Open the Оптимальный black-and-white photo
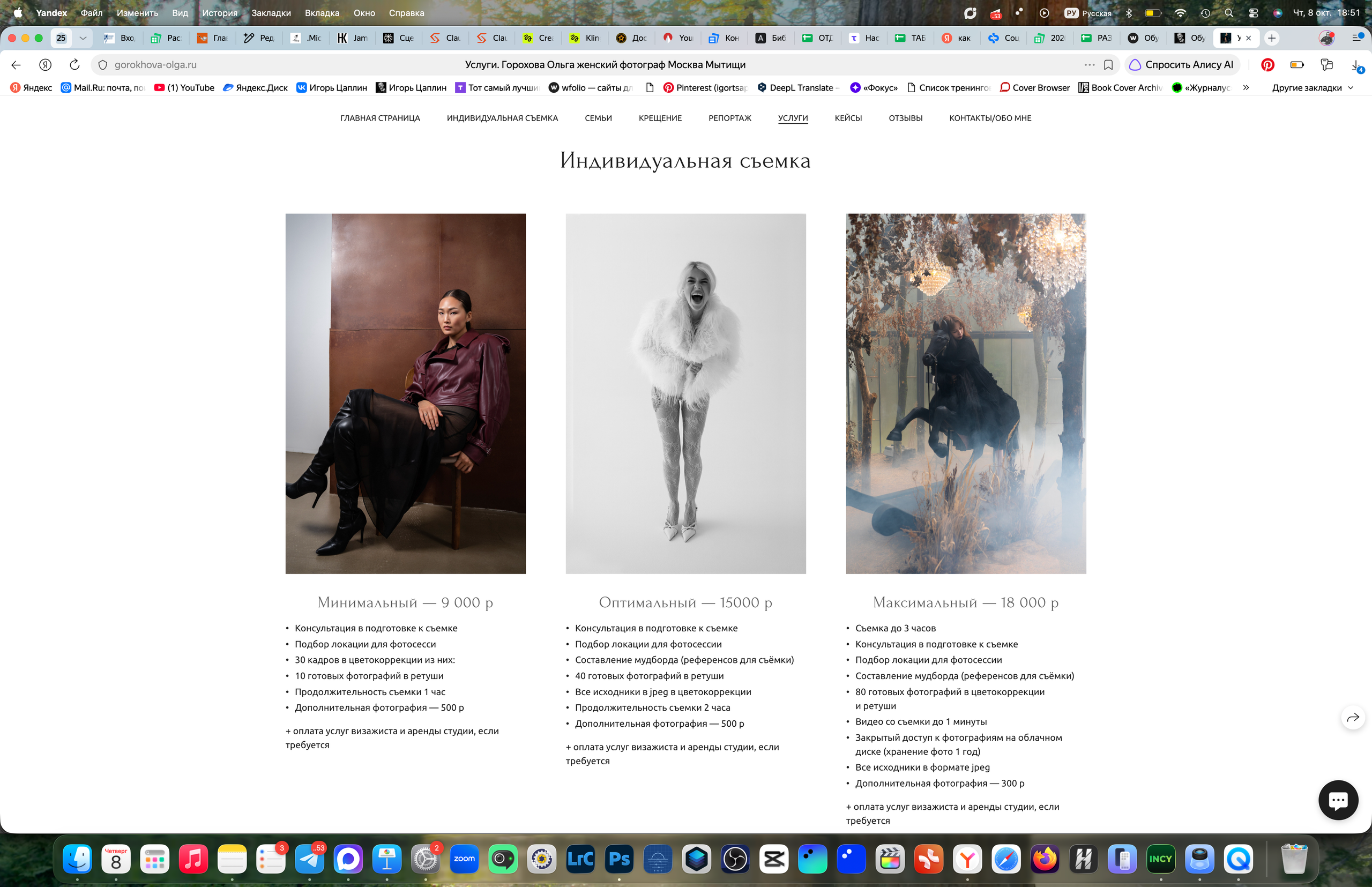The width and height of the screenshot is (1372, 887). [x=685, y=393]
